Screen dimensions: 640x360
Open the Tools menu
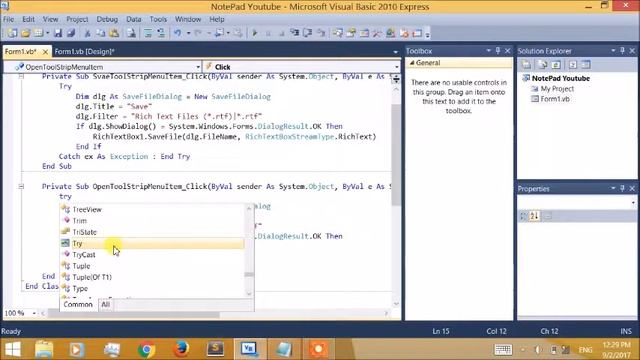[158, 19]
